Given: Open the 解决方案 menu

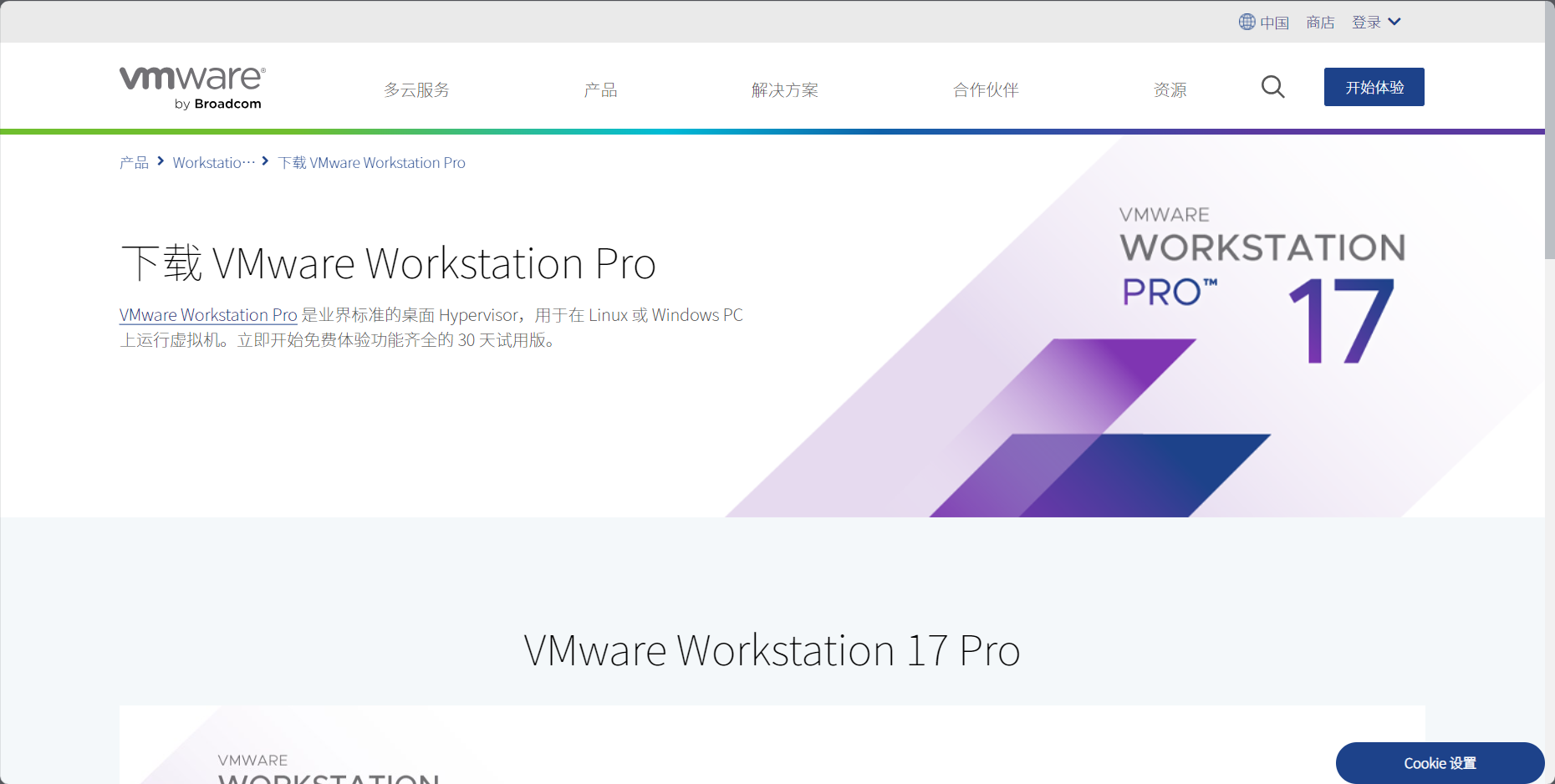Looking at the screenshot, I should click(x=784, y=89).
